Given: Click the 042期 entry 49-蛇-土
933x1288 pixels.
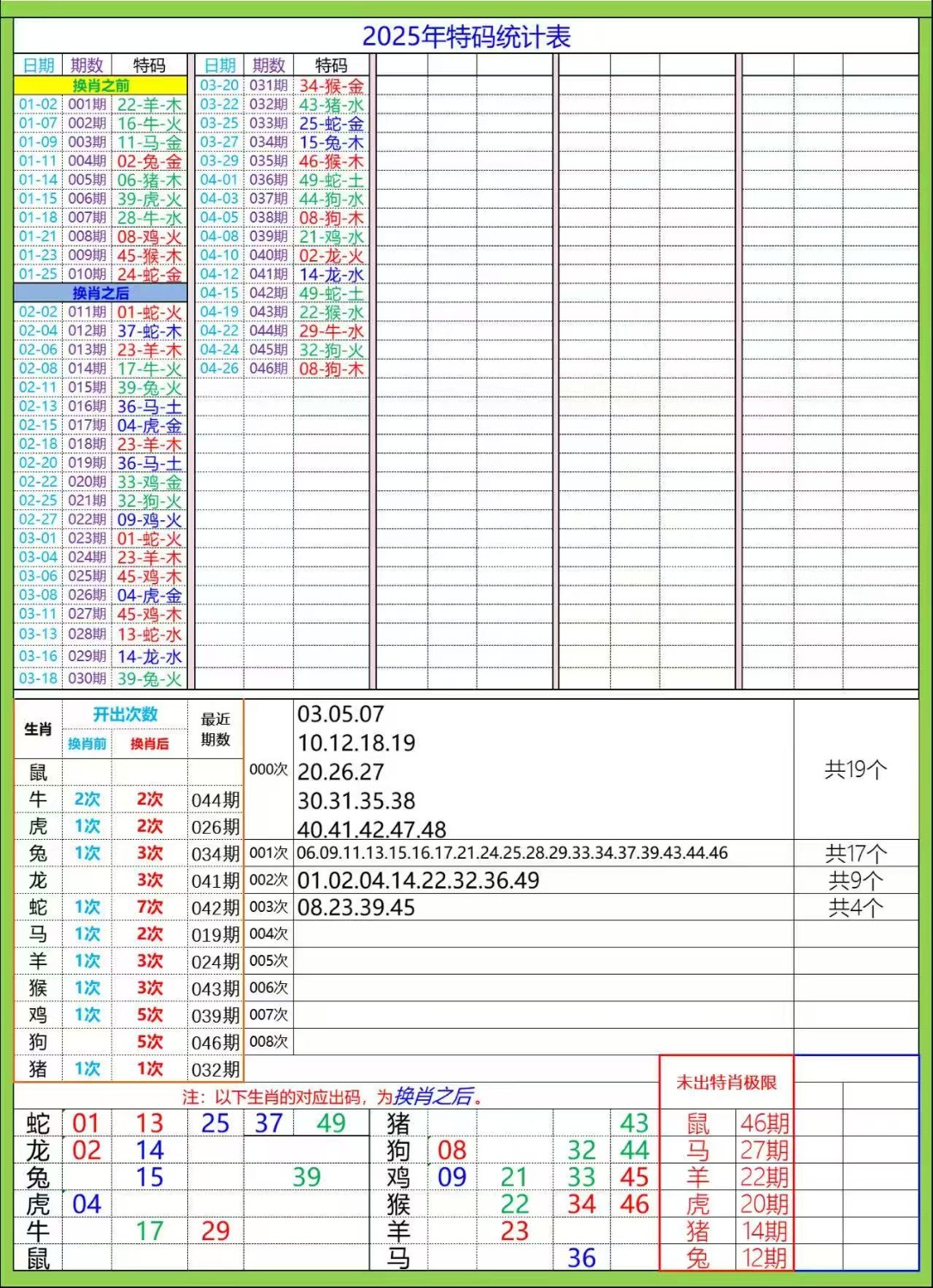Looking at the screenshot, I should pos(331,295).
